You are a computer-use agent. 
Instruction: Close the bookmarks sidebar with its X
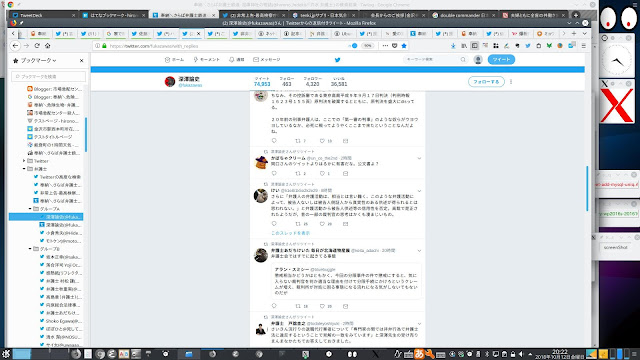81,60
